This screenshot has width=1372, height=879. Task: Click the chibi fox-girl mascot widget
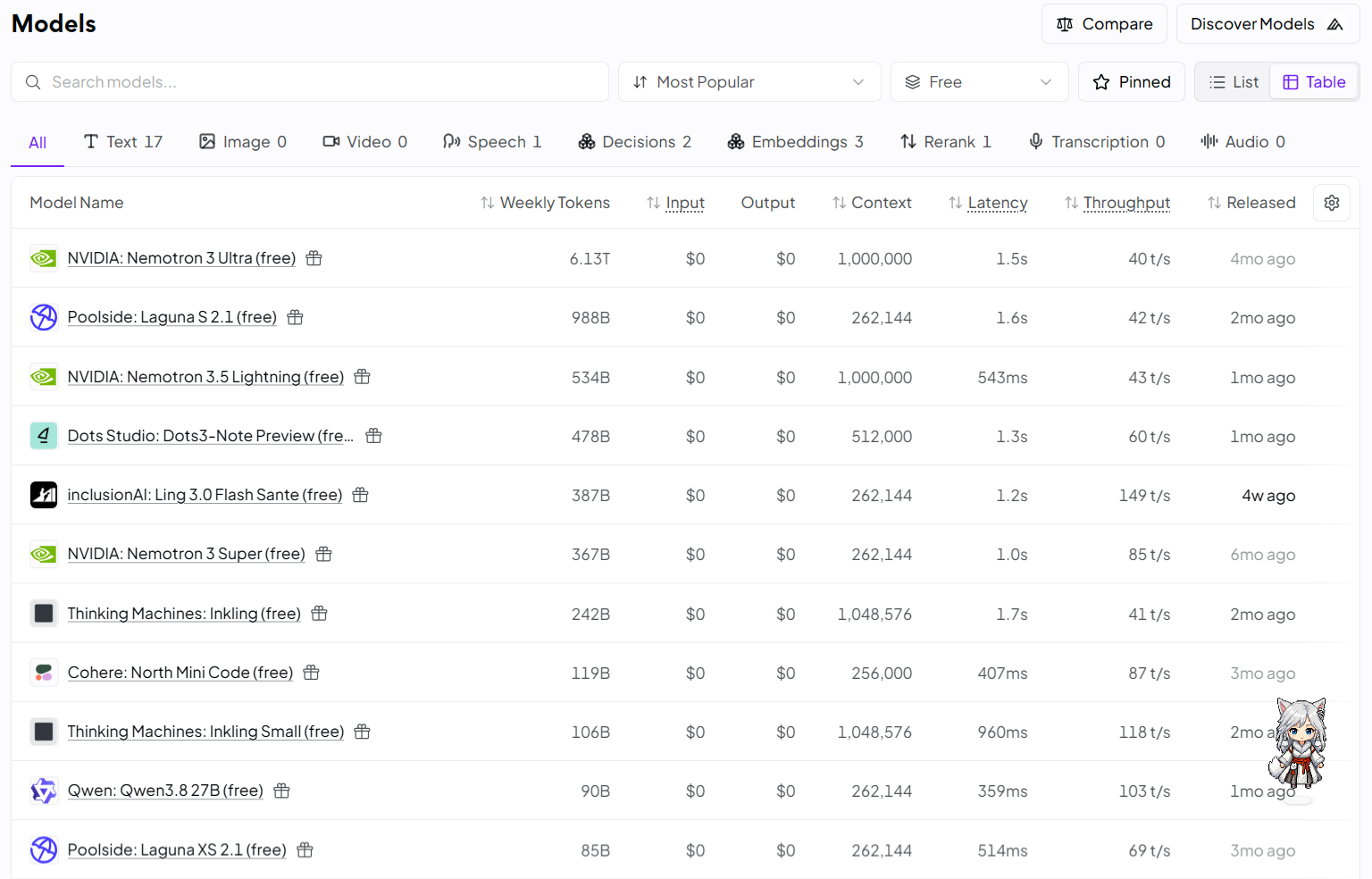[1298, 743]
